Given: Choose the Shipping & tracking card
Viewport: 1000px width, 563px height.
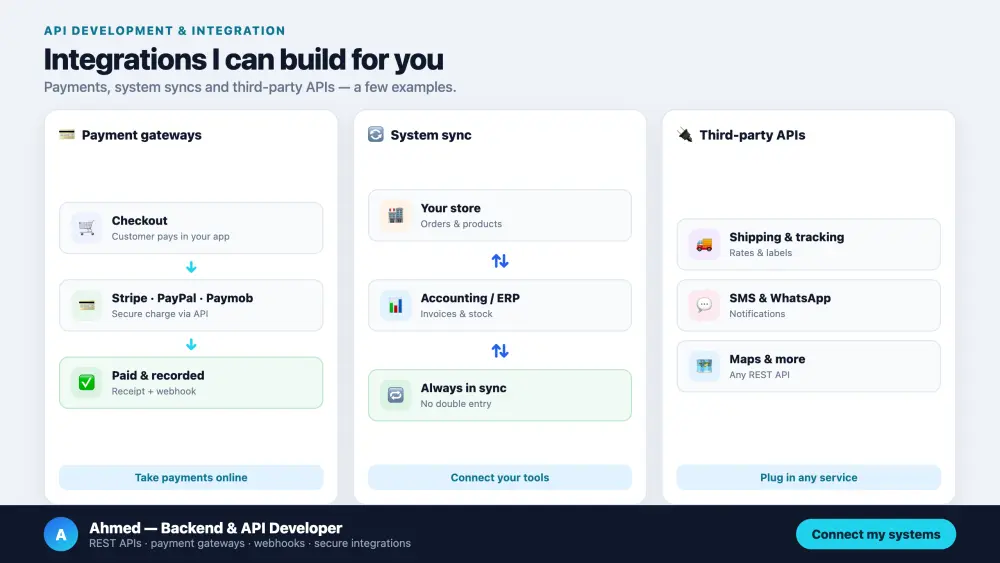Looking at the screenshot, I should pos(809,244).
